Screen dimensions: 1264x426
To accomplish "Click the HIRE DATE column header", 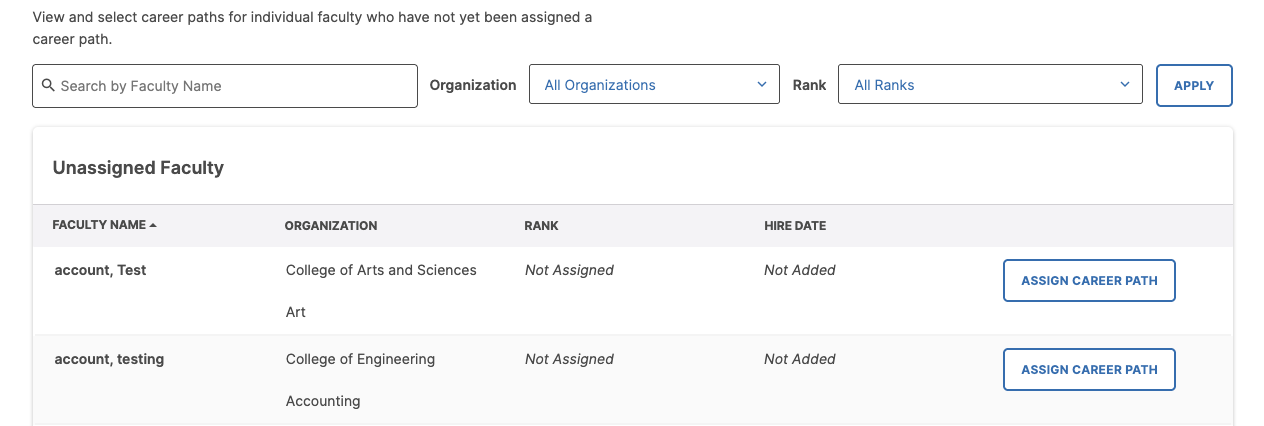I will (x=795, y=226).
